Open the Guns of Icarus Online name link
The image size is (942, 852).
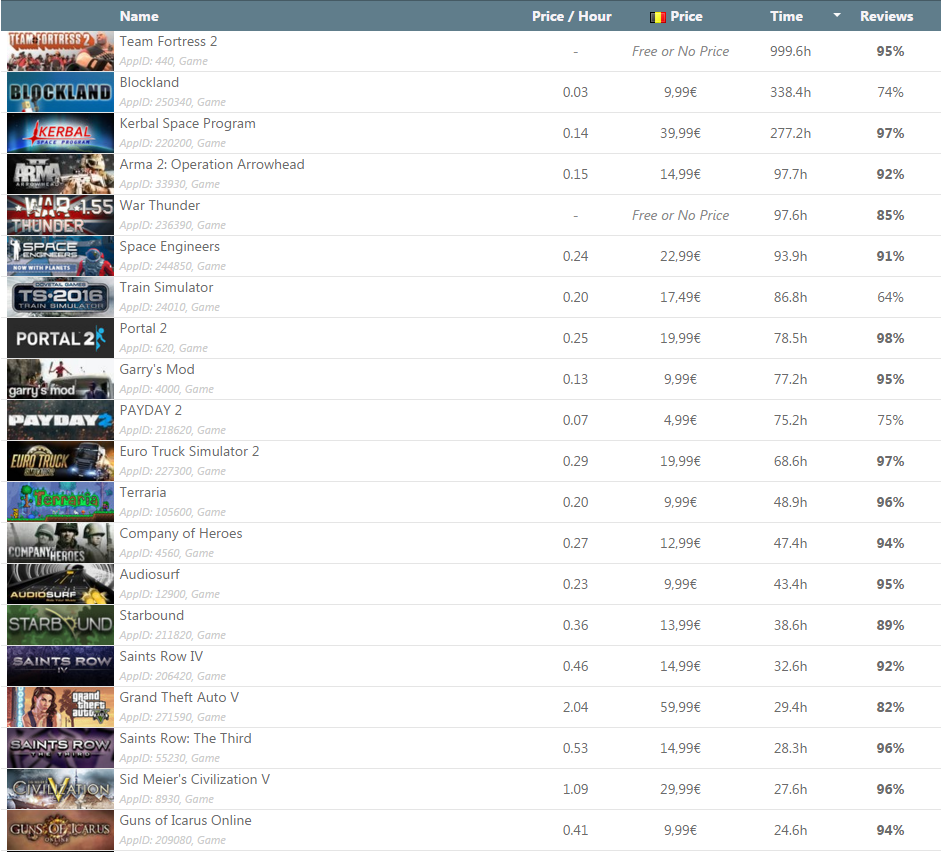[x=186, y=821]
